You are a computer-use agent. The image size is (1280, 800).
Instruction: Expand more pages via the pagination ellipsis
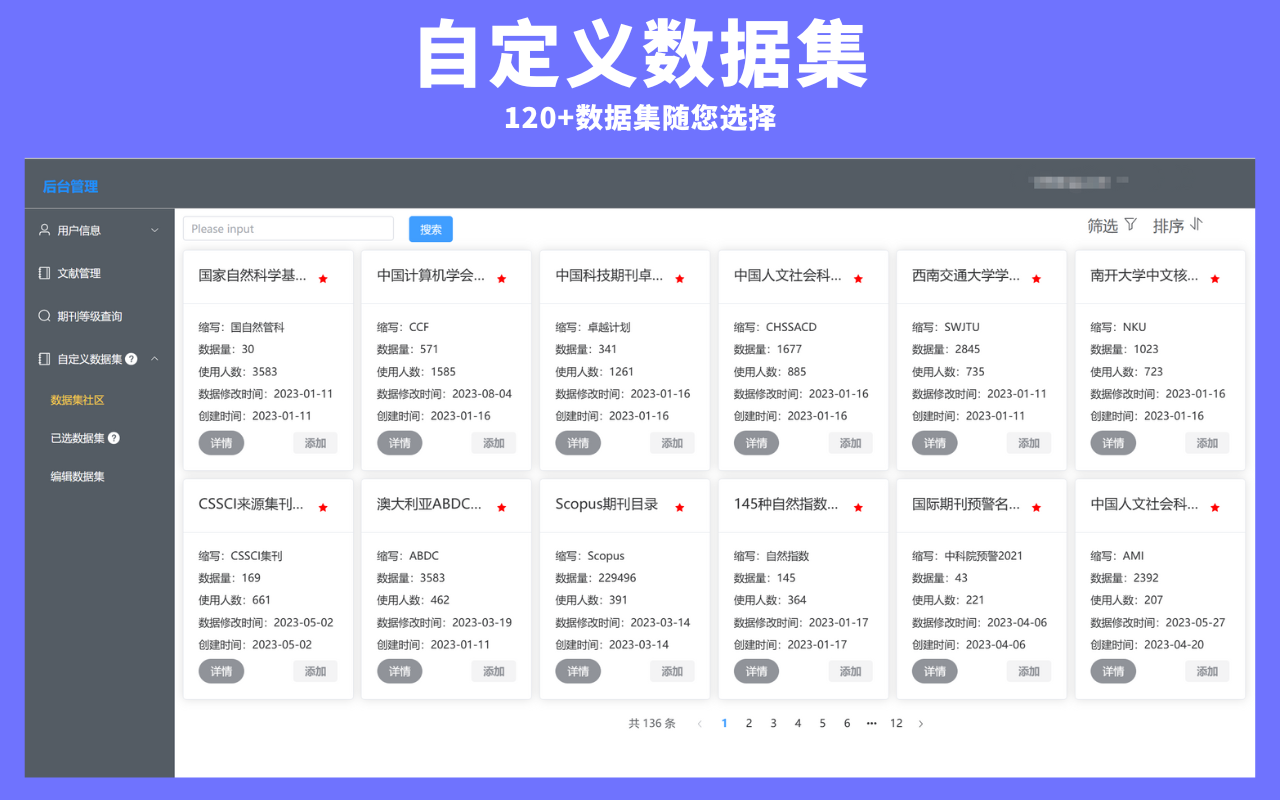(871, 722)
